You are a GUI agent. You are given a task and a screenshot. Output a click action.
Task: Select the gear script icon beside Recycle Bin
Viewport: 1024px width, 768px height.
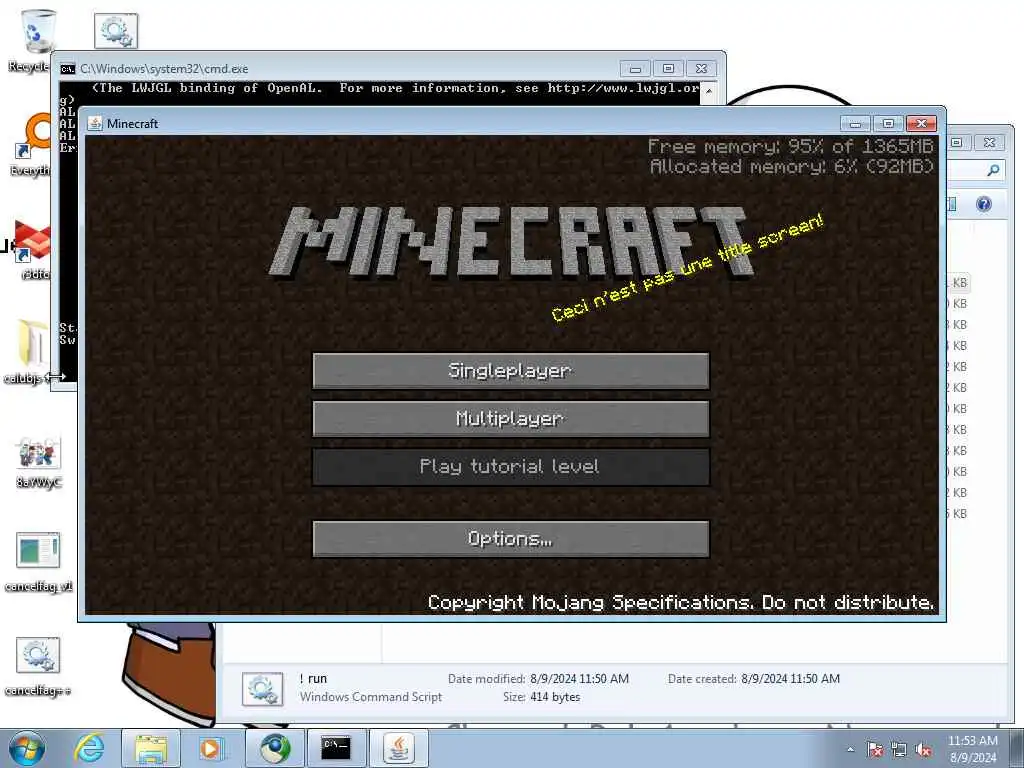pyautogui.click(x=116, y=31)
